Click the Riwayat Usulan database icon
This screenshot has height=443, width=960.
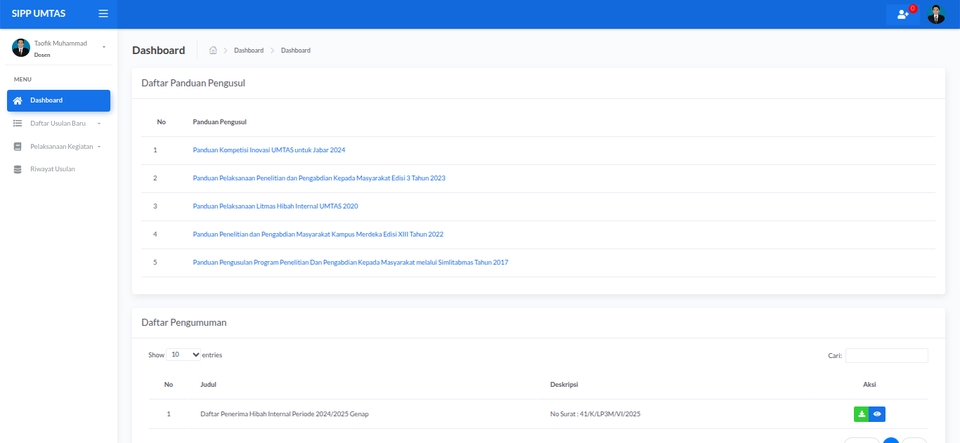[x=17, y=169]
